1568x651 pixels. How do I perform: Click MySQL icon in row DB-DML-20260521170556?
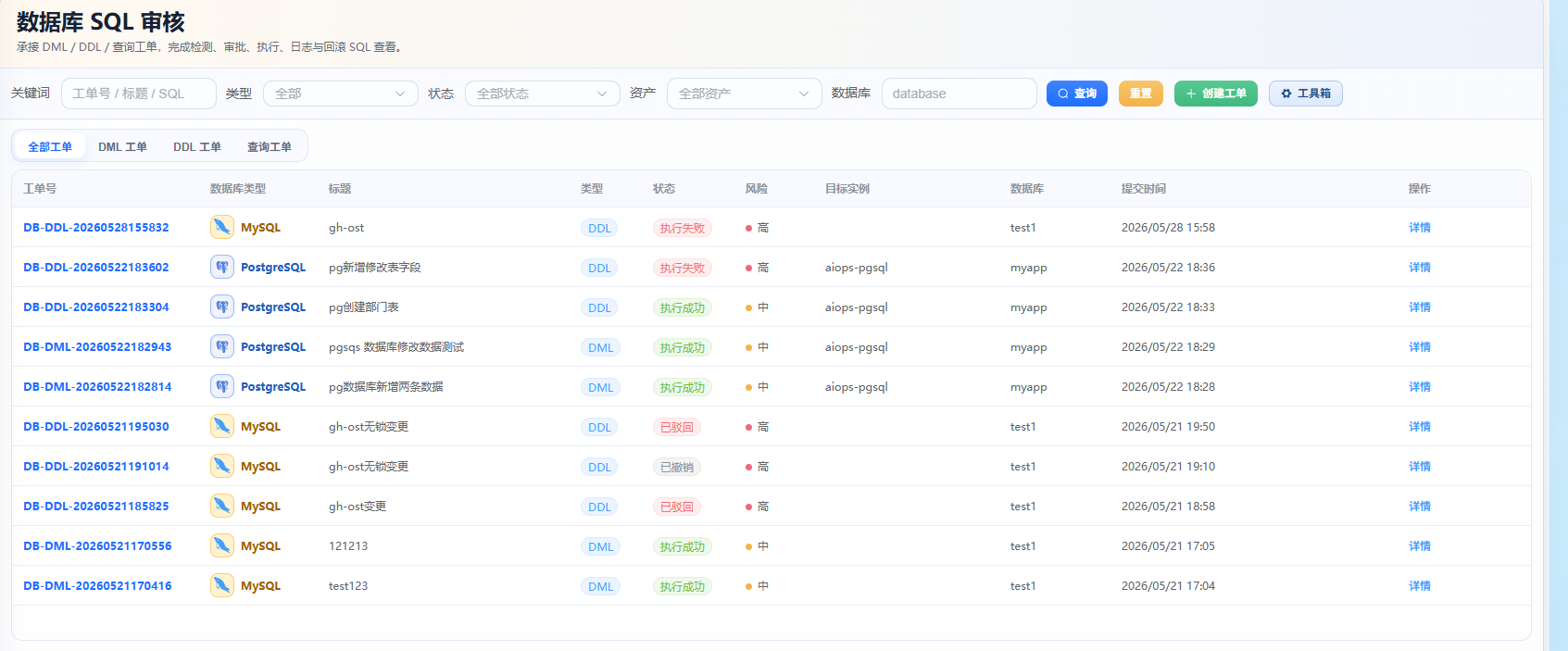click(x=222, y=545)
